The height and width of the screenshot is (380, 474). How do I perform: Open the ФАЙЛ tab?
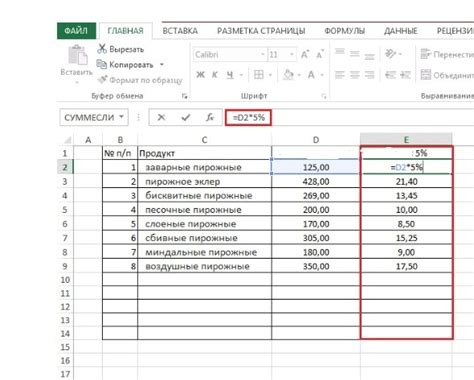pyautogui.click(x=76, y=31)
